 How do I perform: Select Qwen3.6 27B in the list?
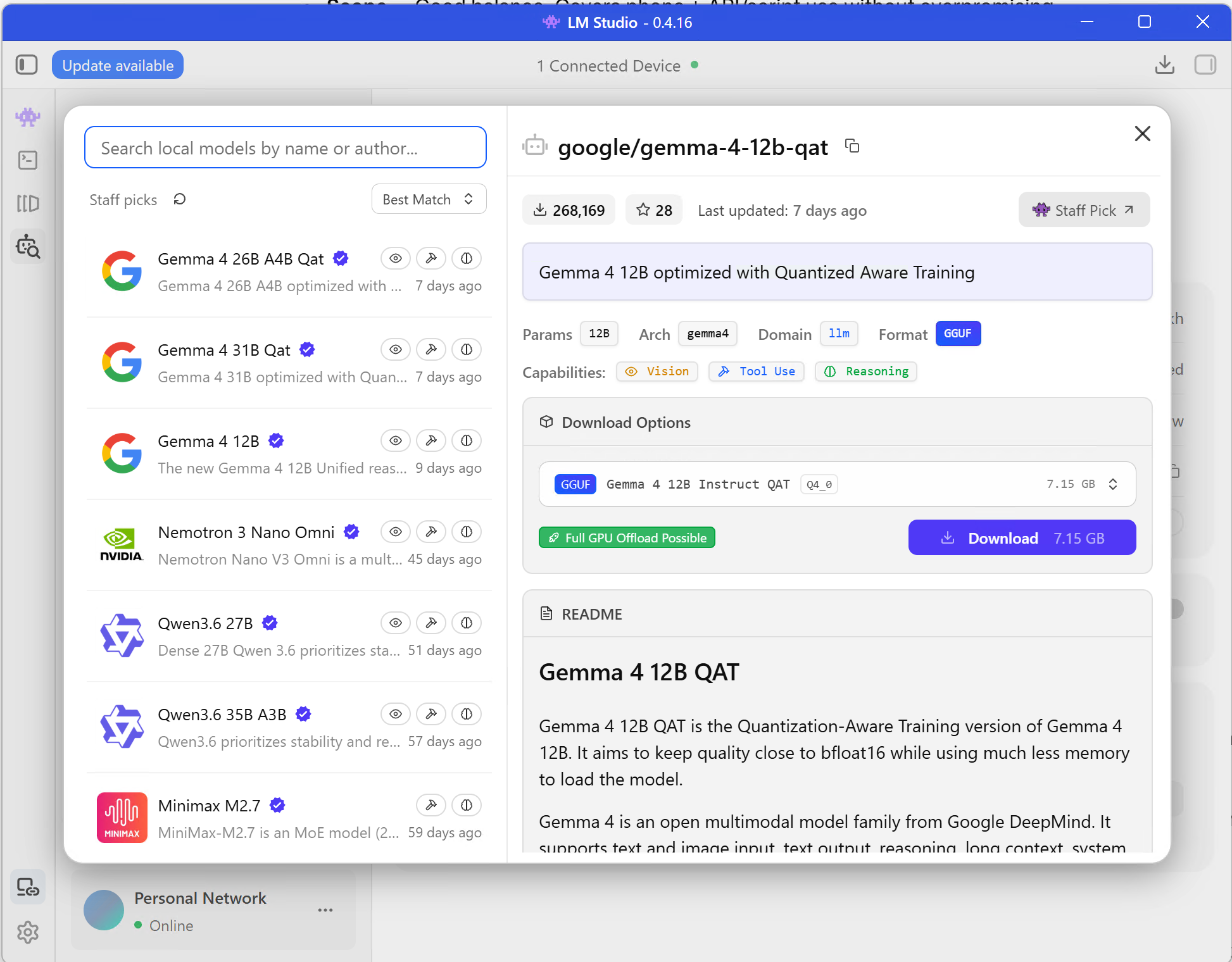tap(289, 637)
